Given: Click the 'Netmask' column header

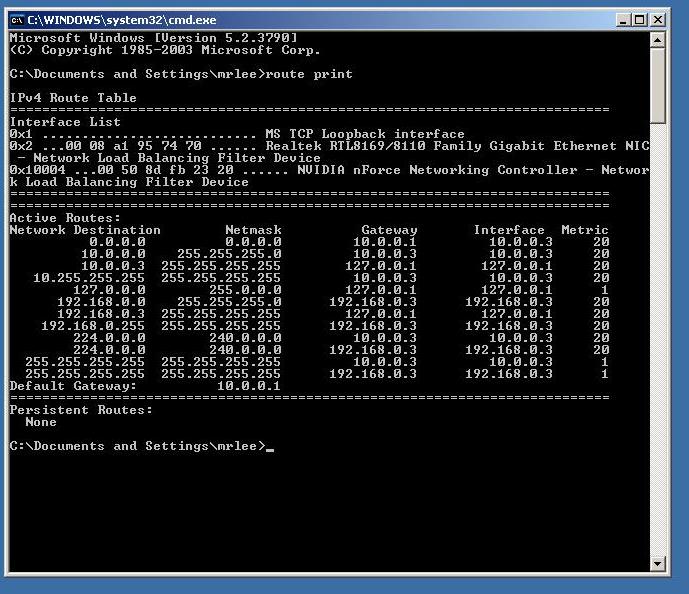Looking at the screenshot, I should (253, 230).
